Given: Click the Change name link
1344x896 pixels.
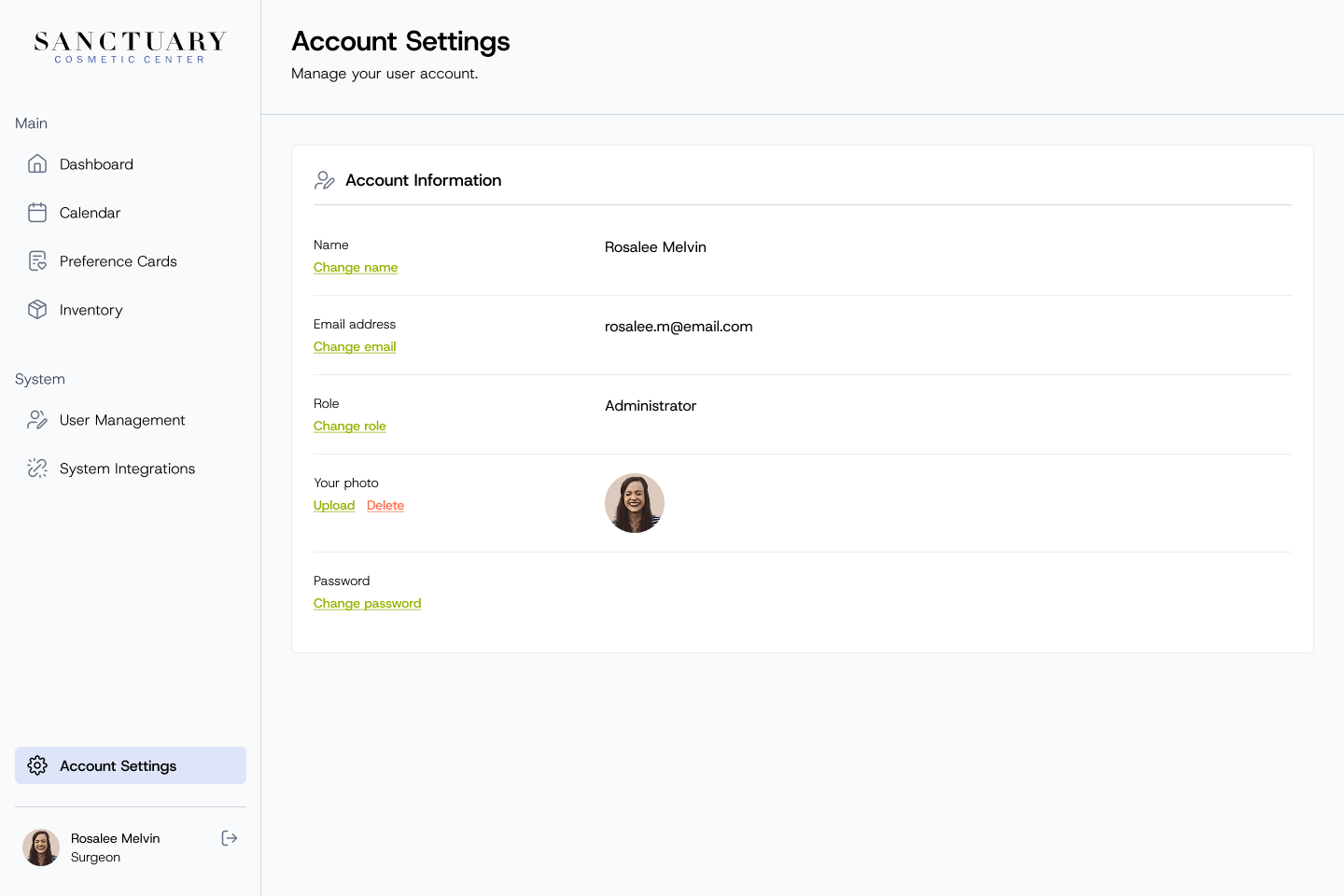Looking at the screenshot, I should point(356,268).
